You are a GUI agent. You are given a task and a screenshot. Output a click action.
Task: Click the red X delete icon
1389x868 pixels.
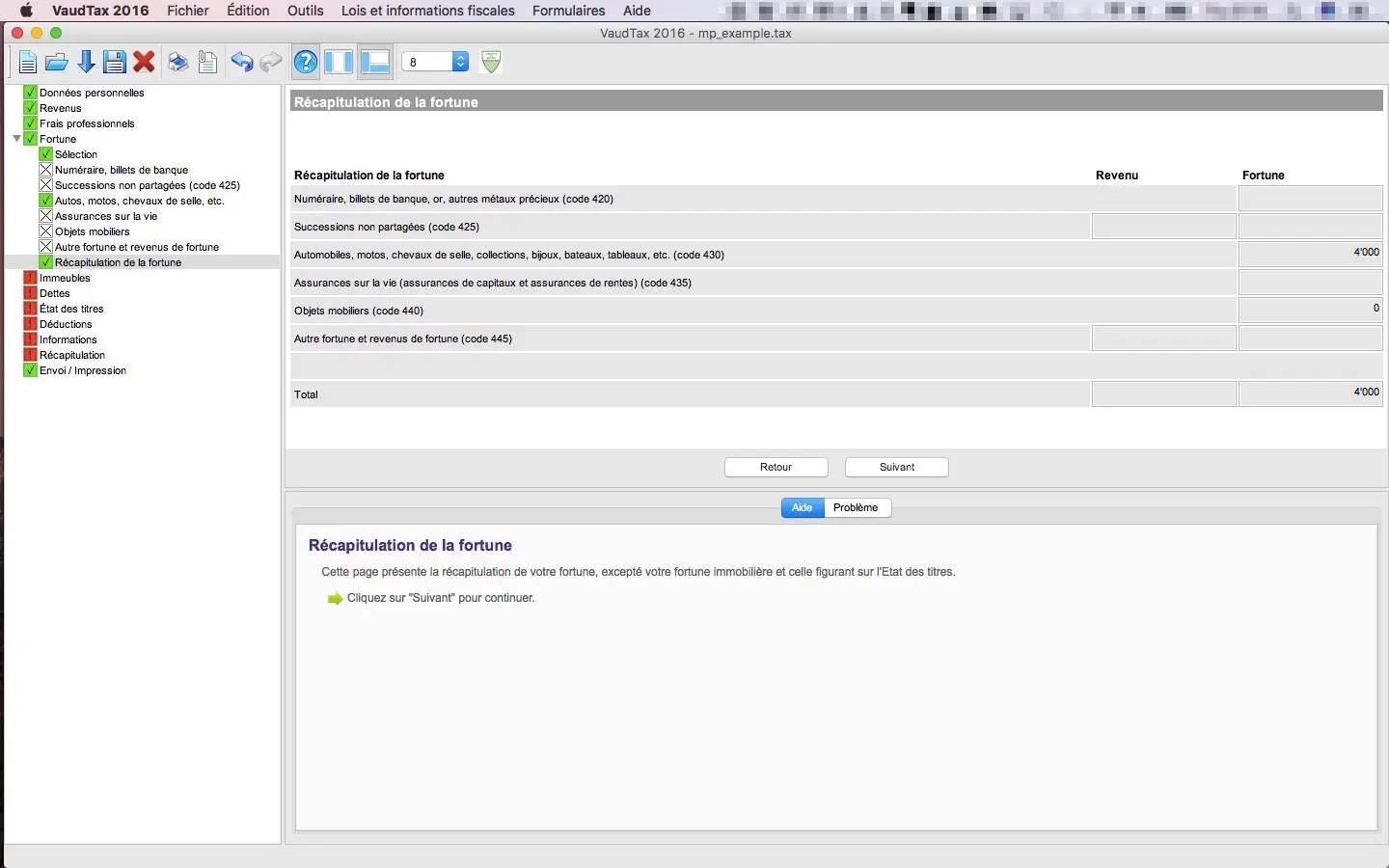point(145,63)
